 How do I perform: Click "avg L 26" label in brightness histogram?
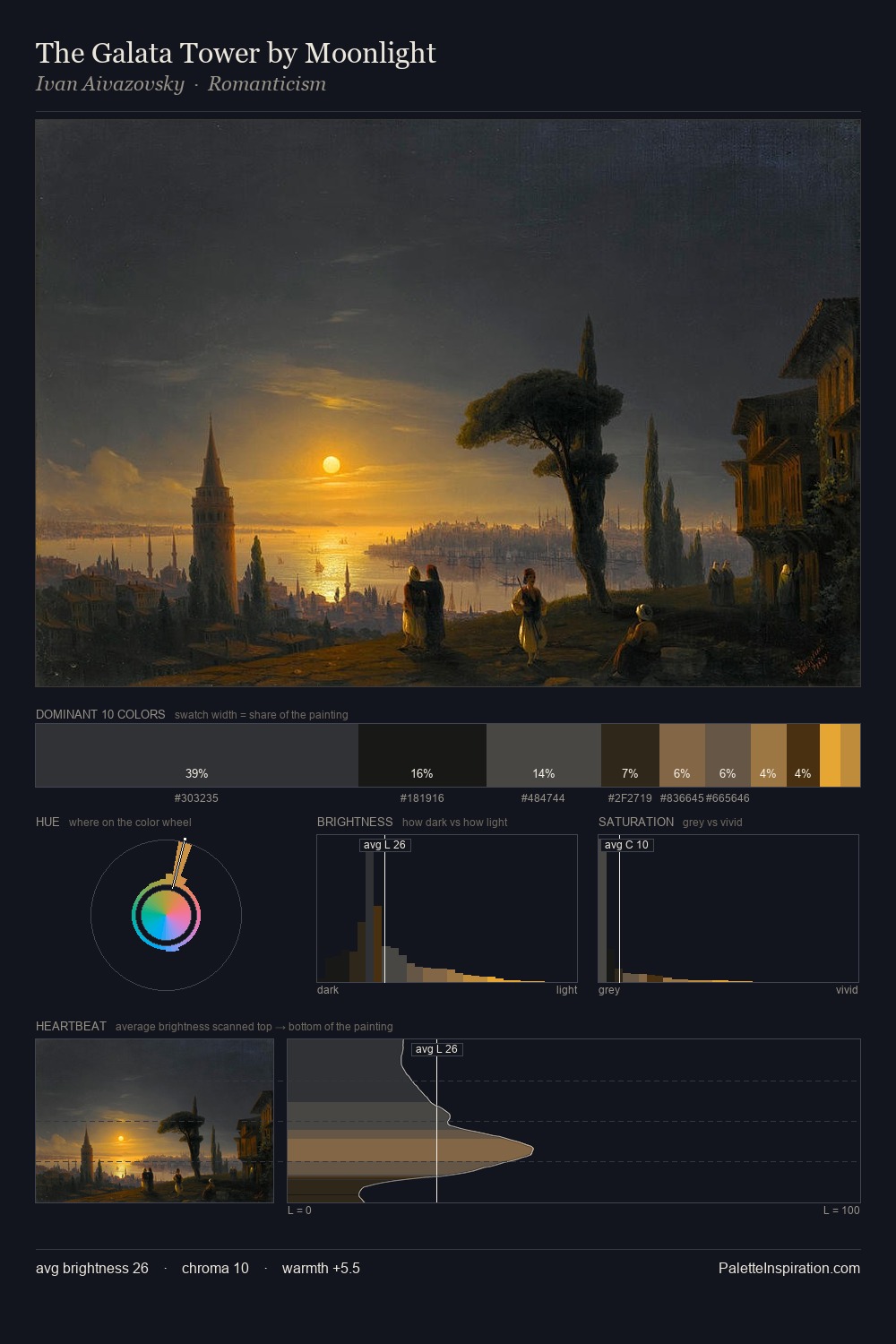(x=384, y=845)
